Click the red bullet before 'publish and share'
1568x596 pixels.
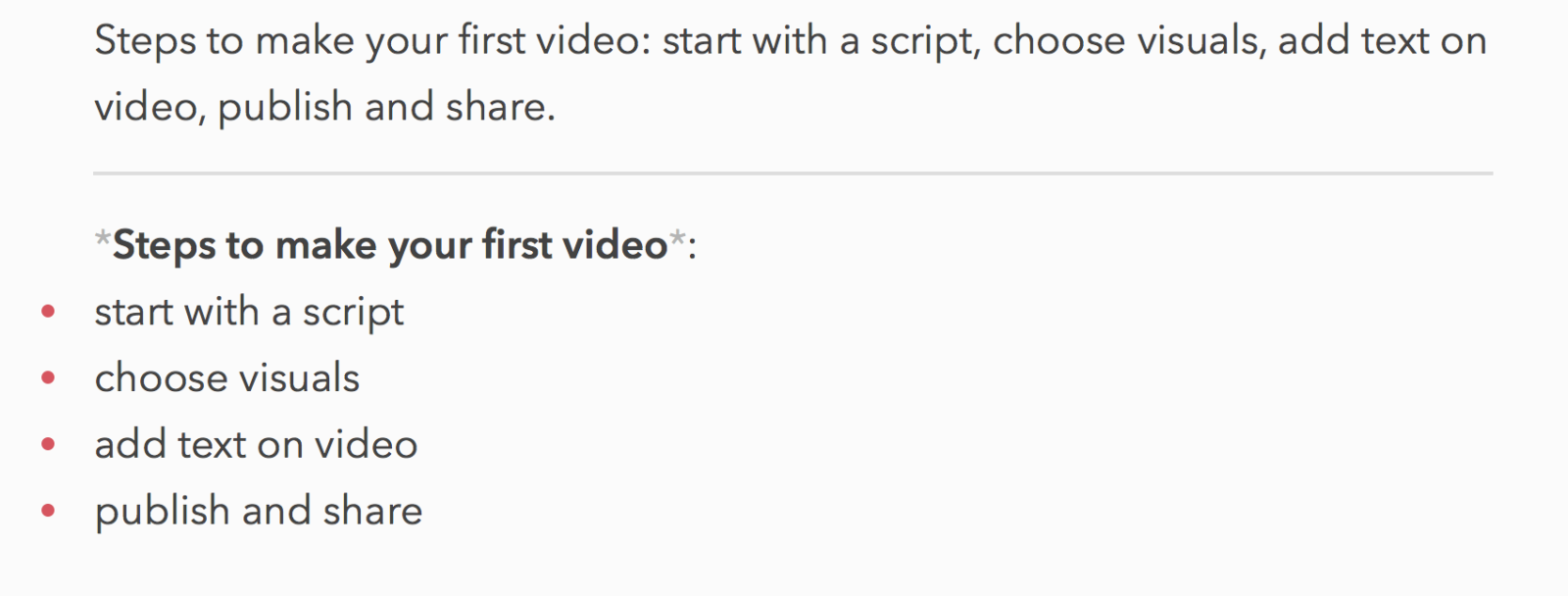point(48,511)
